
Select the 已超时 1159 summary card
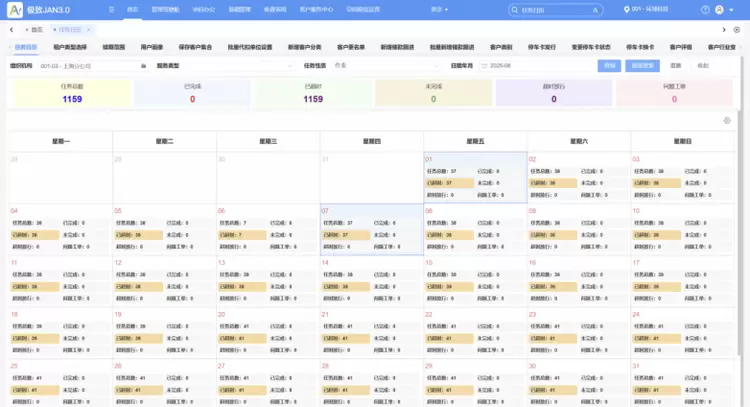coord(313,95)
